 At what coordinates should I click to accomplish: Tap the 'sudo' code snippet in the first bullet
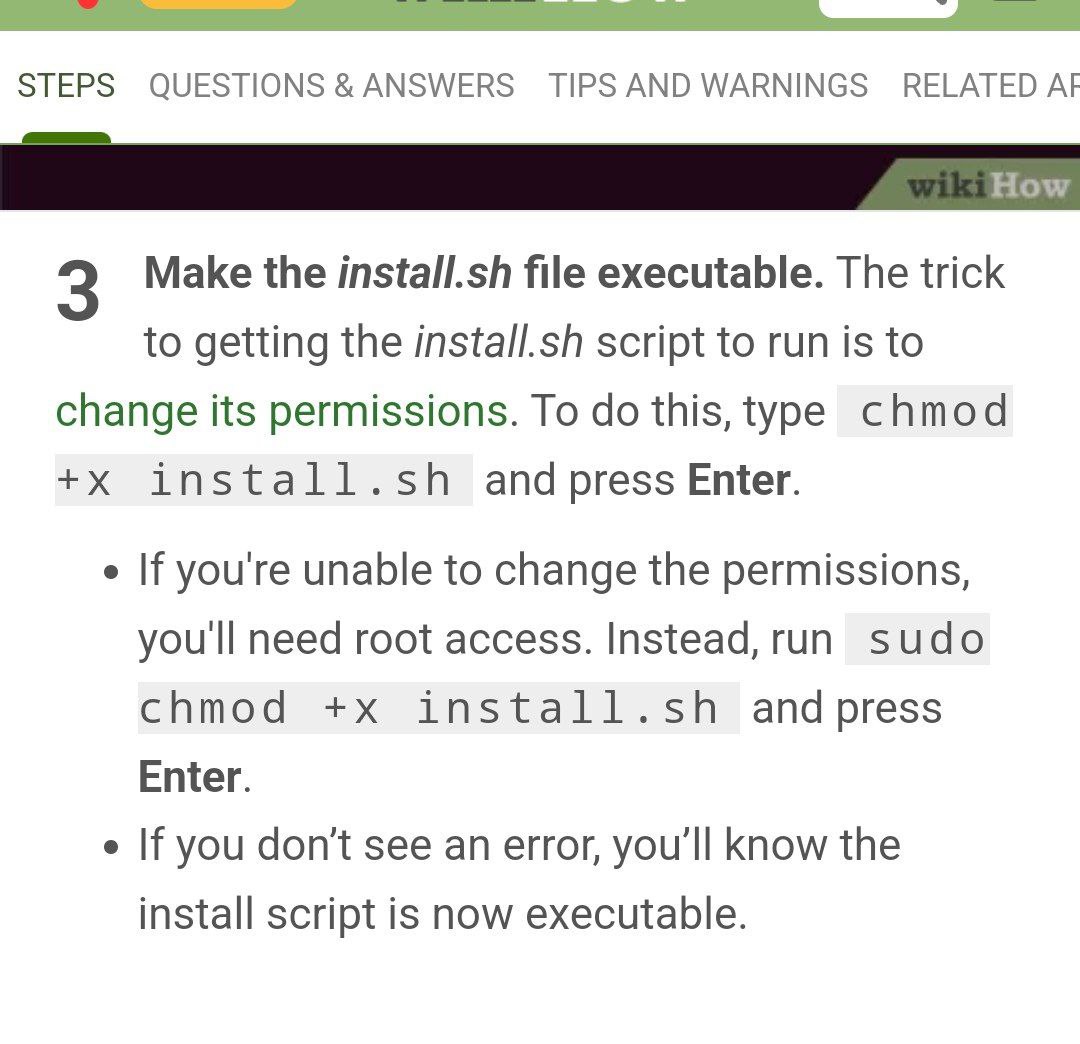tap(917, 639)
